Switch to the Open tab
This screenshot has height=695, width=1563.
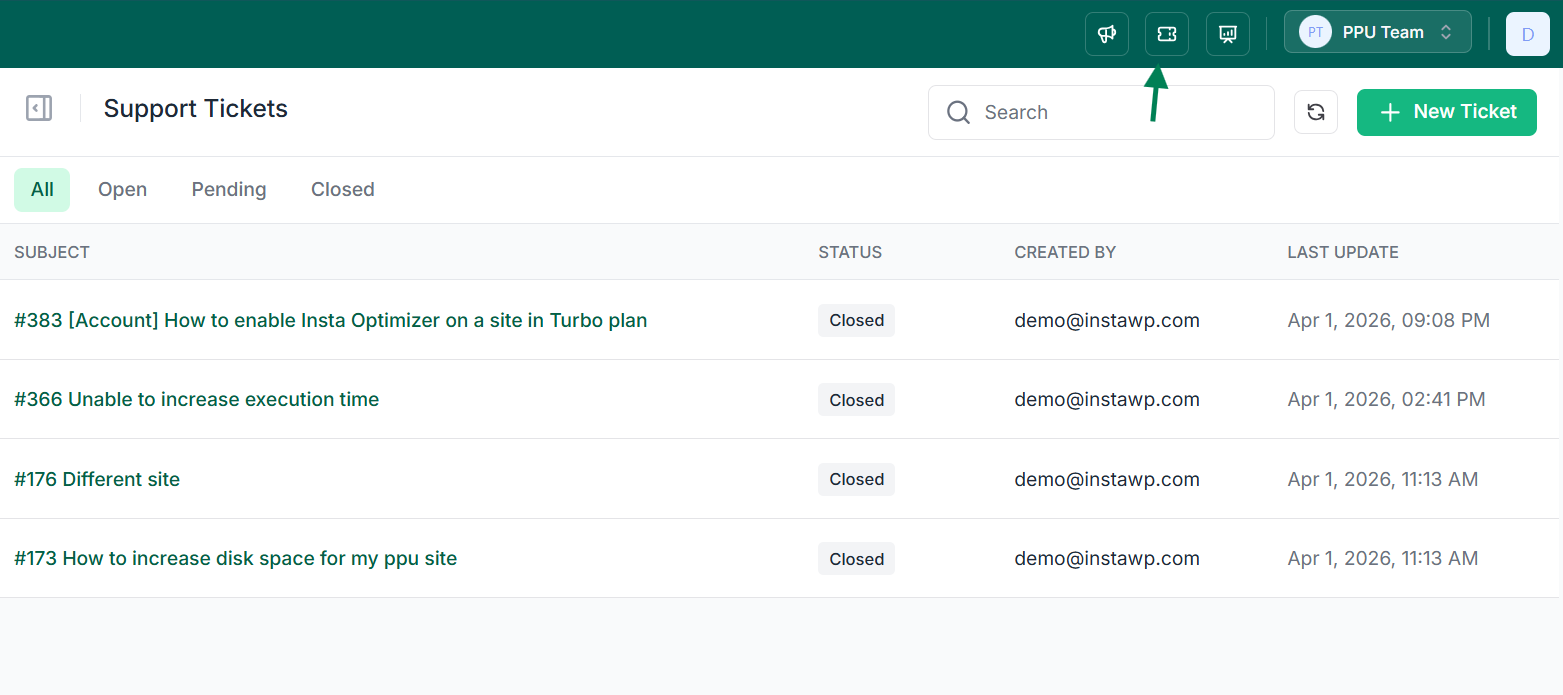point(122,190)
